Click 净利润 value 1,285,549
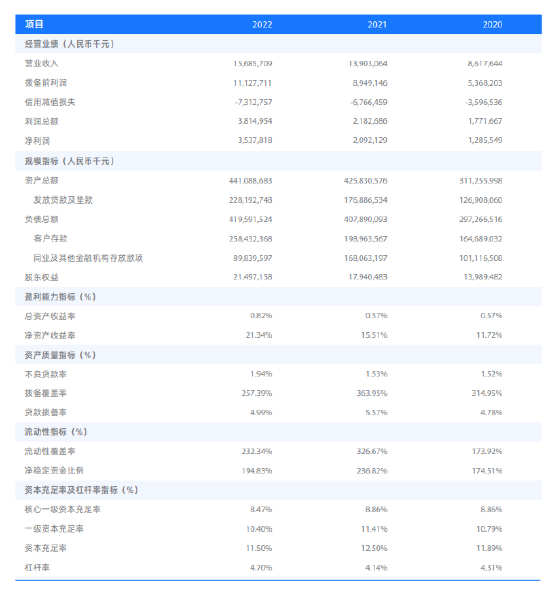This screenshot has height=589, width=550. click(x=485, y=140)
